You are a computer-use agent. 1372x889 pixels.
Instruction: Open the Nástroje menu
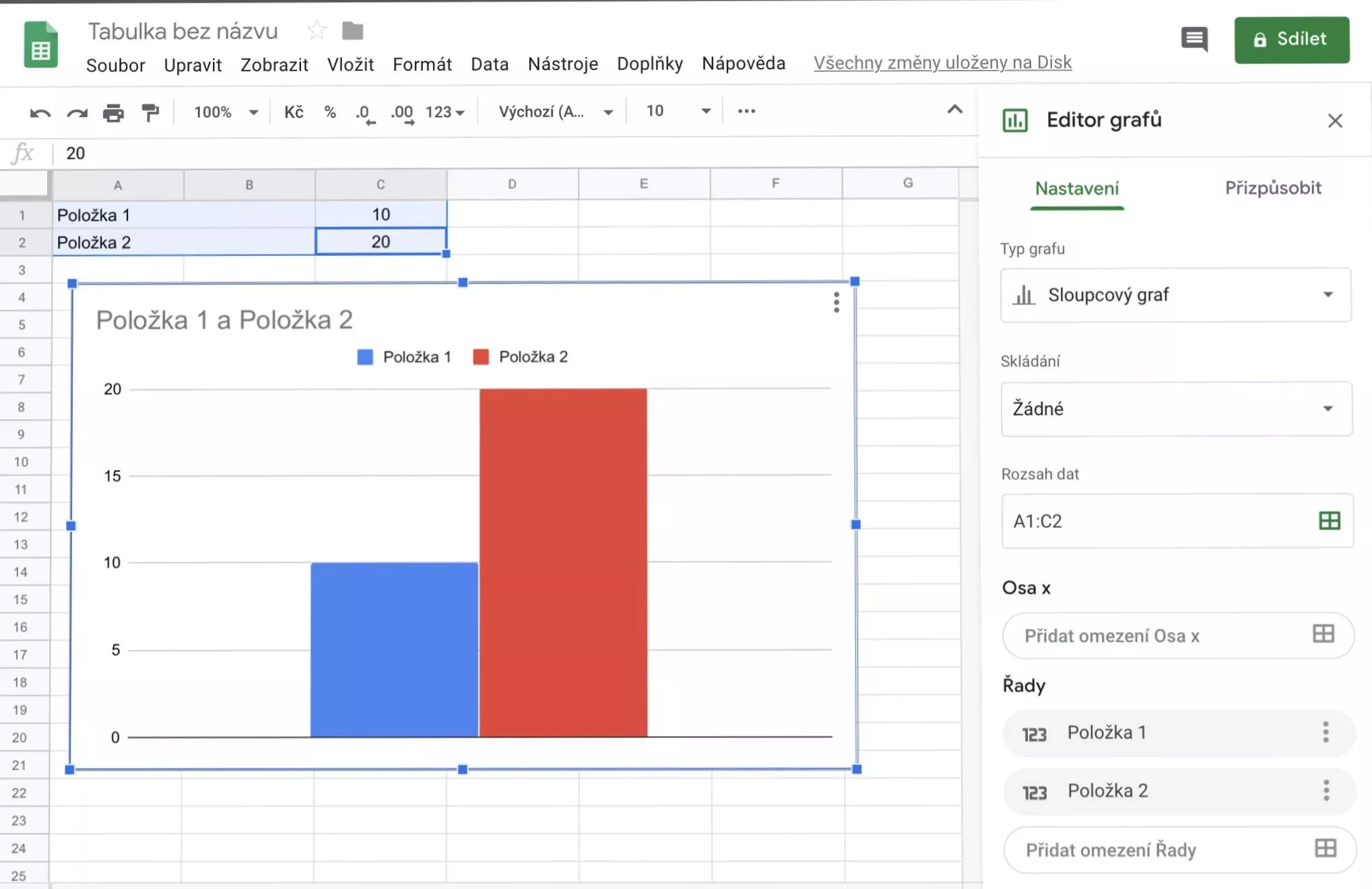click(x=563, y=65)
